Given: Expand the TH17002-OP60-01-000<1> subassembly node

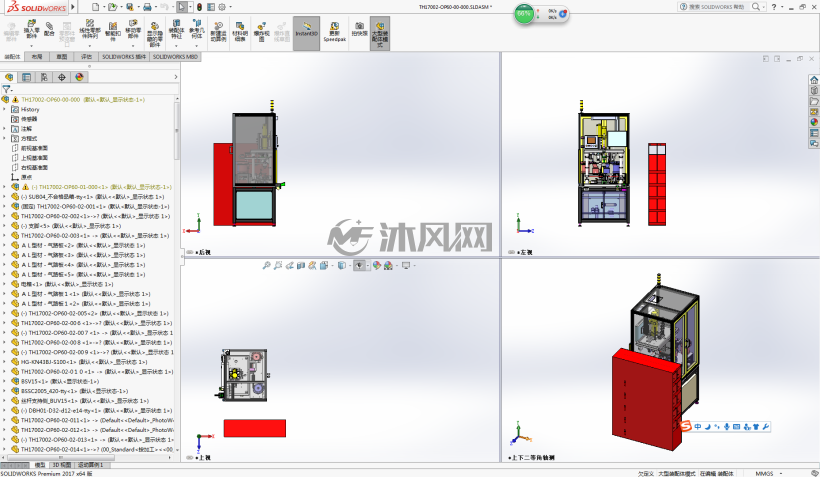Looking at the screenshot, I should coord(5,187).
